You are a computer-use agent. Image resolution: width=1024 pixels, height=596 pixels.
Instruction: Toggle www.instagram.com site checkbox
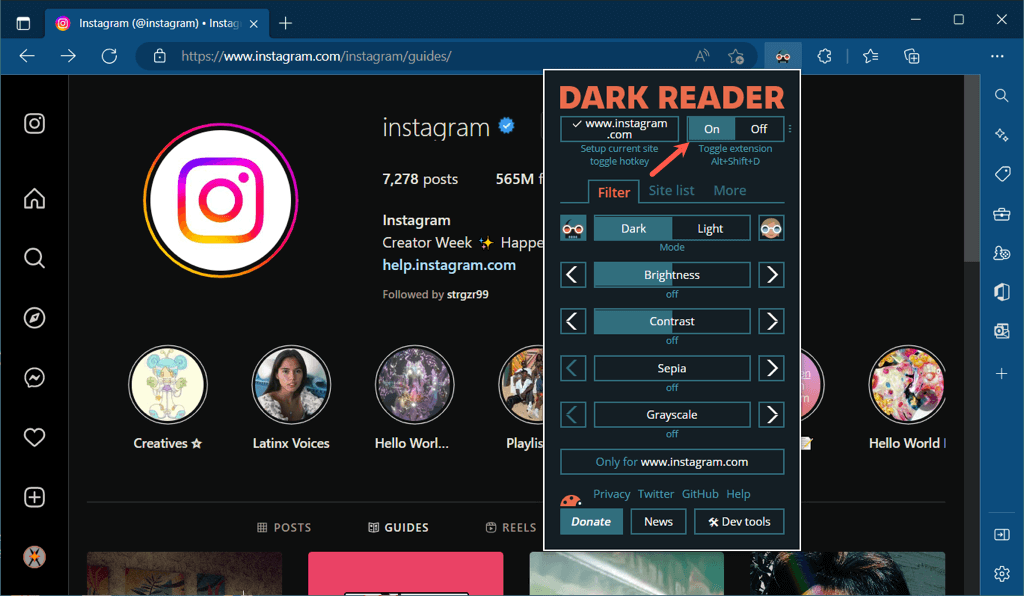point(619,129)
